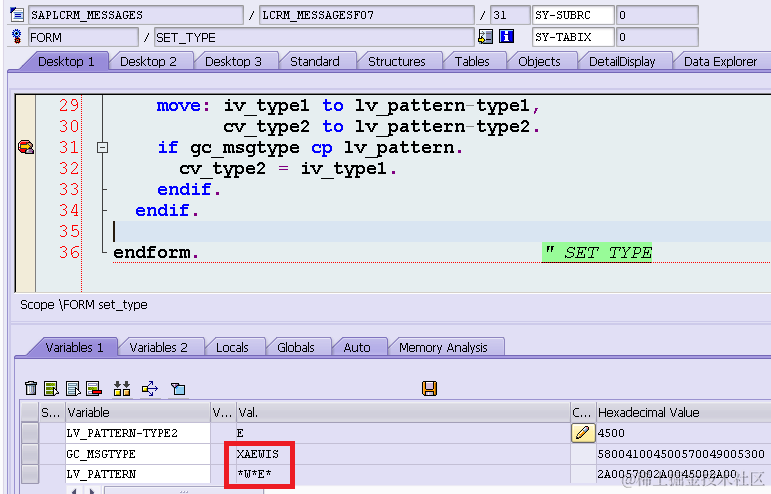
Task: Click the LV_PATTERN variable name cell
Action: pyautogui.click(x=138, y=474)
